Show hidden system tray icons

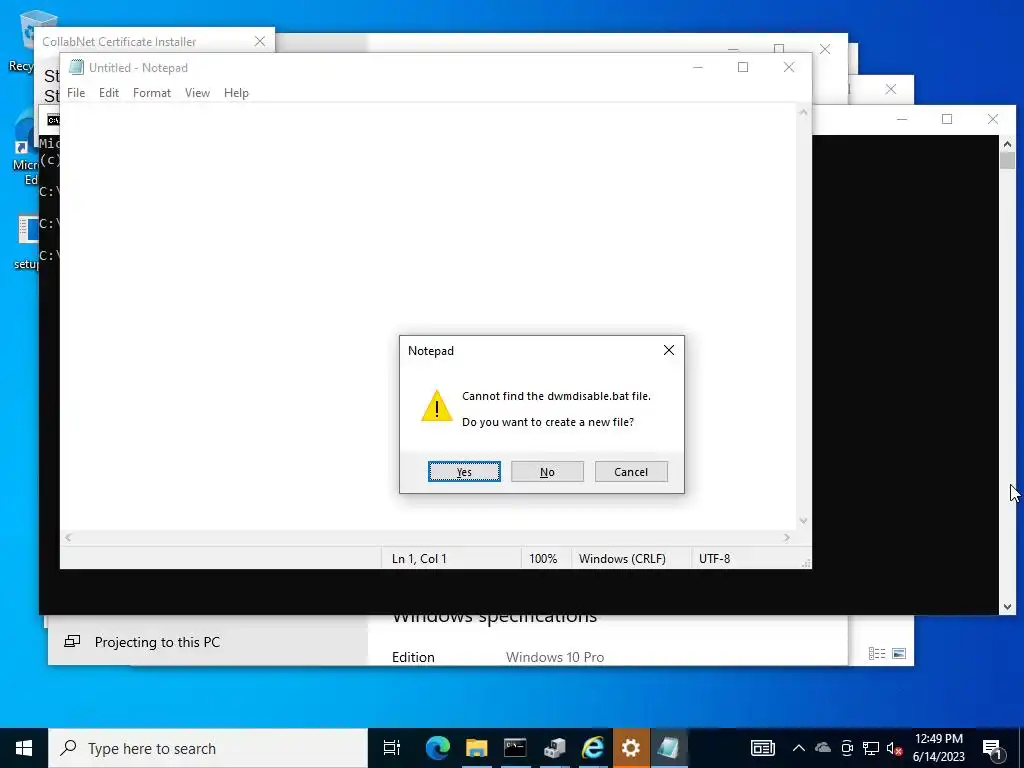[798, 748]
